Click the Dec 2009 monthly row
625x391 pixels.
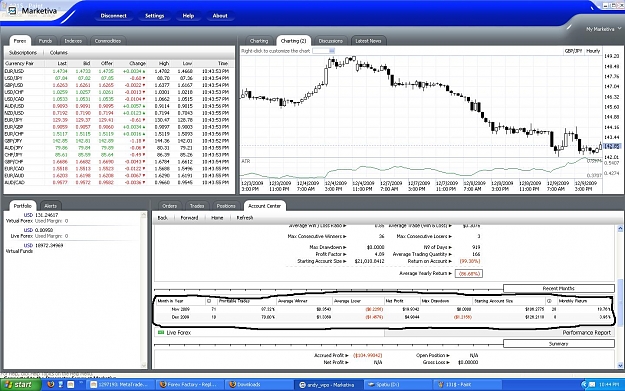pyautogui.click(x=383, y=317)
